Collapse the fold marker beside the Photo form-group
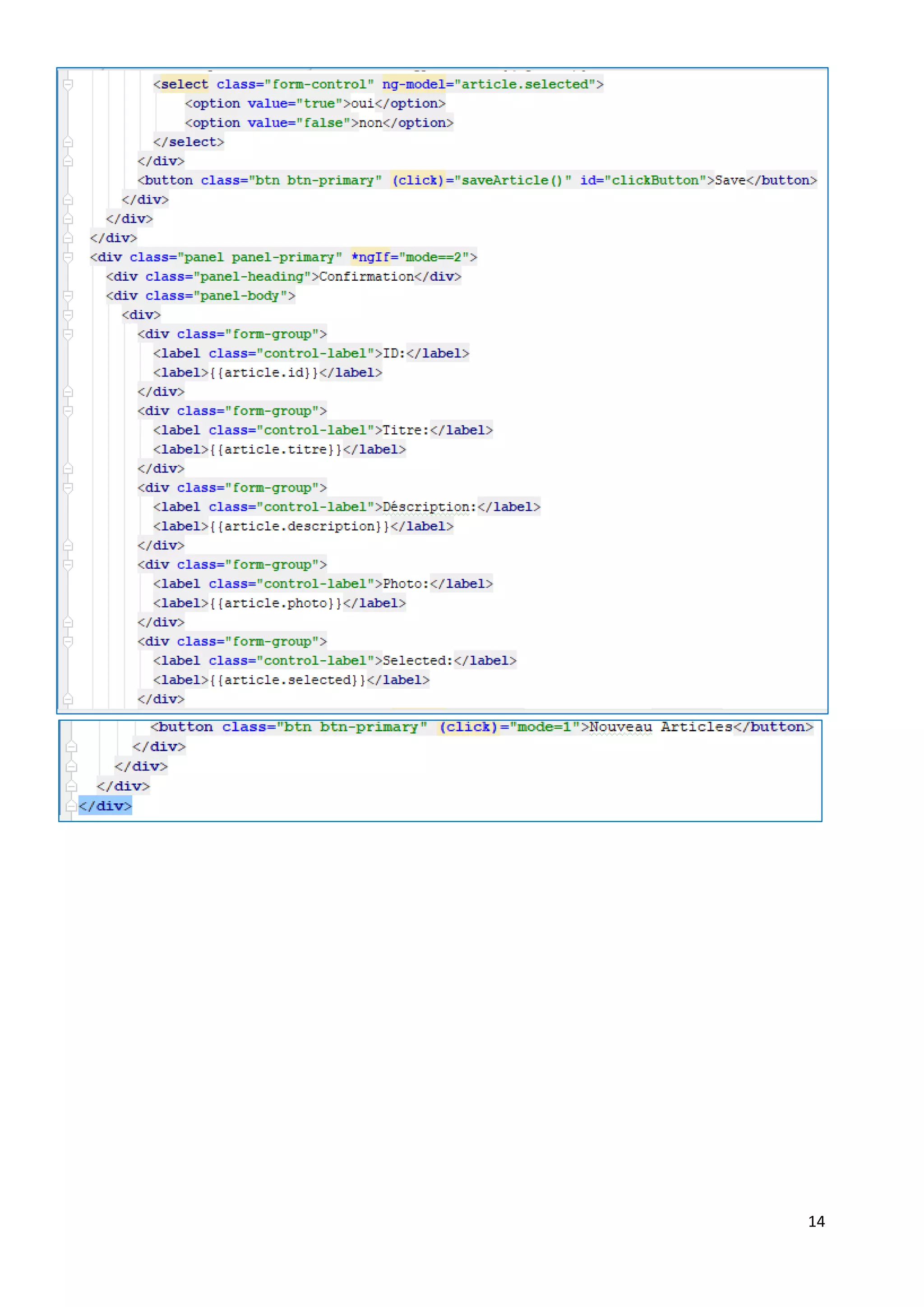The height and width of the screenshot is (1307, 924). click(68, 565)
